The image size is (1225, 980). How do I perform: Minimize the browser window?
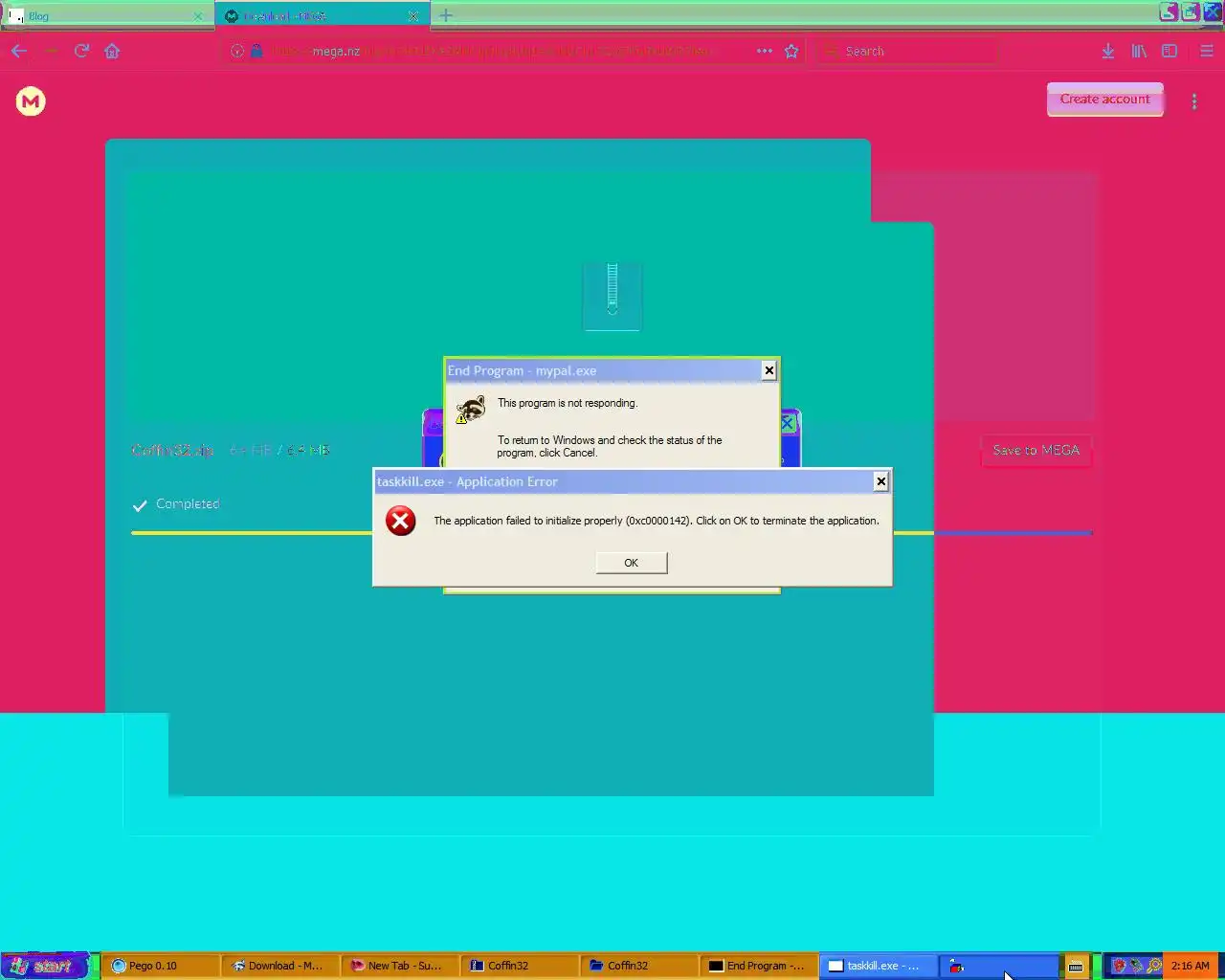coord(1168,11)
